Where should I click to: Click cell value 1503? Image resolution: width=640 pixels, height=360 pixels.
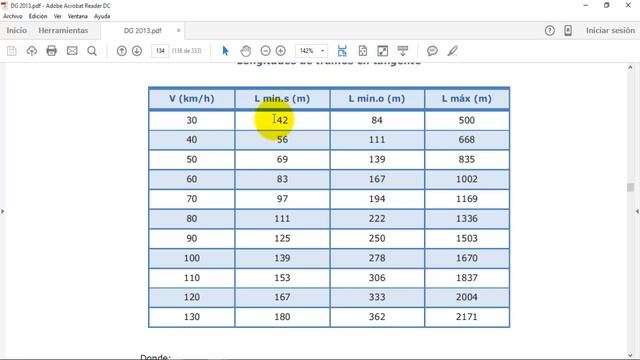point(467,238)
